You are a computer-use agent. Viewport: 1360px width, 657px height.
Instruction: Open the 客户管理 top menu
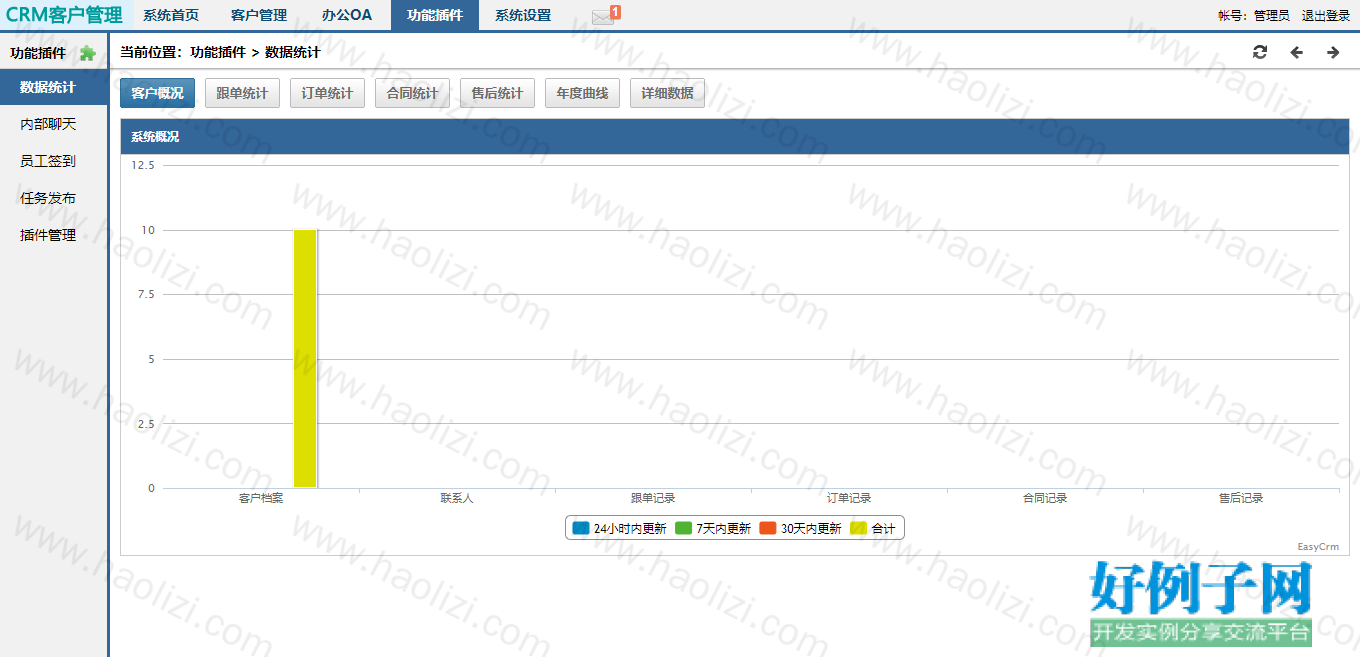259,15
